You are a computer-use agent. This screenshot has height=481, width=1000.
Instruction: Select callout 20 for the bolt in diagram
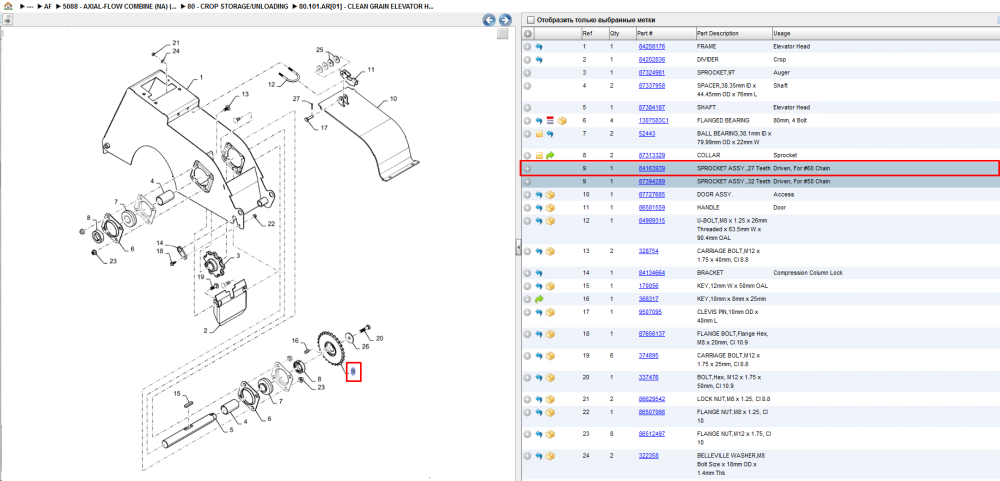[379, 338]
